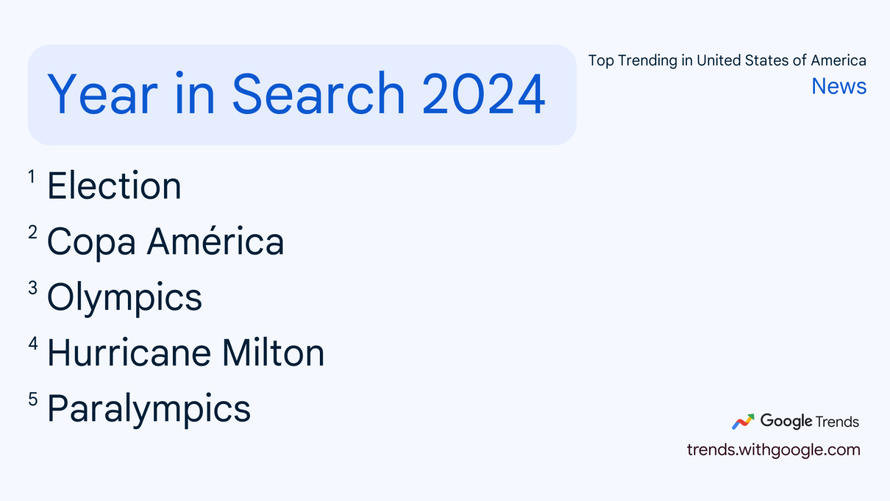Click the "Top Trending in" heading text
The height and width of the screenshot is (501, 890).
[640, 61]
